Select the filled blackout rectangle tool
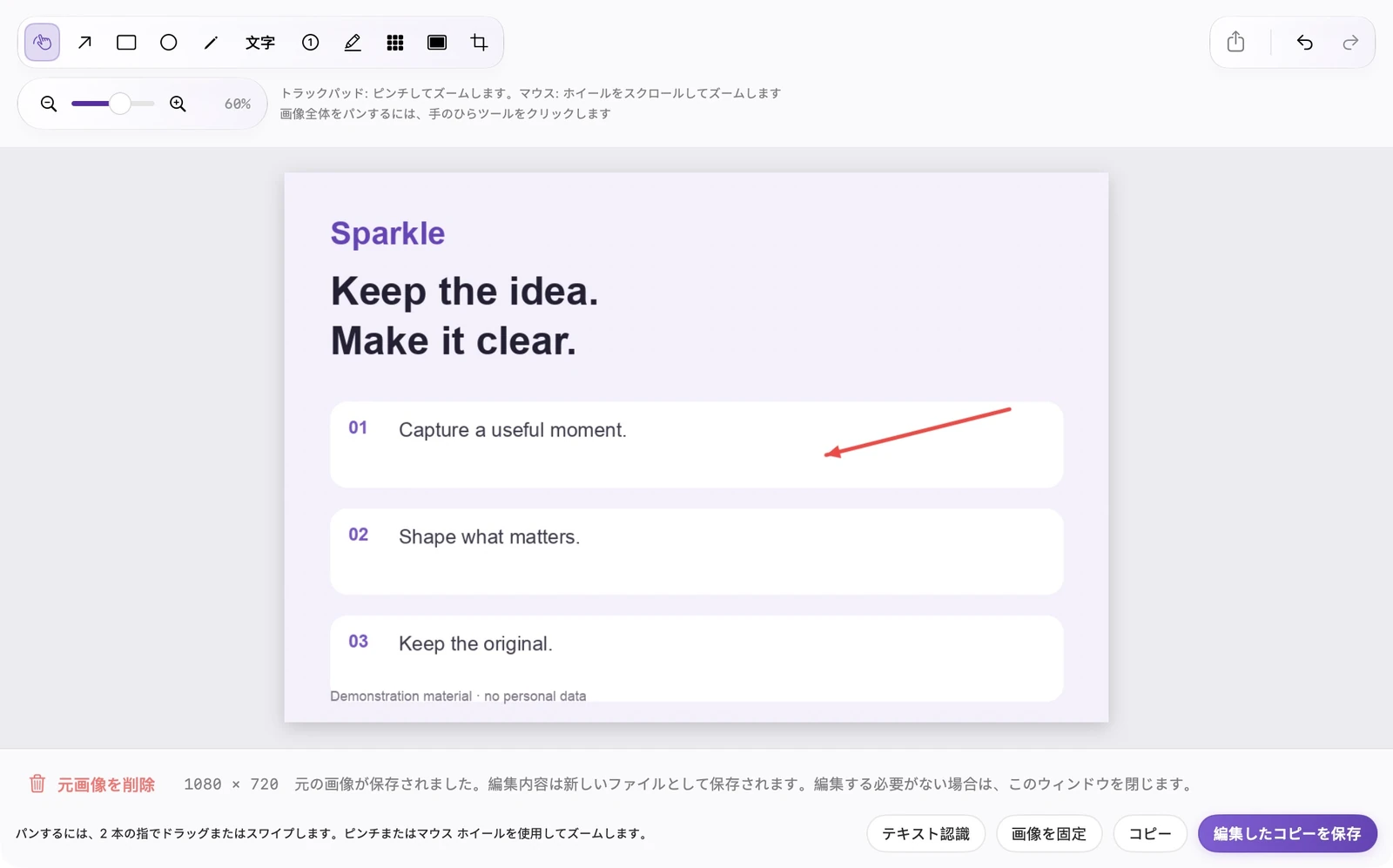Image resolution: width=1393 pixels, height=868 pixels. (x=437, y=43)
